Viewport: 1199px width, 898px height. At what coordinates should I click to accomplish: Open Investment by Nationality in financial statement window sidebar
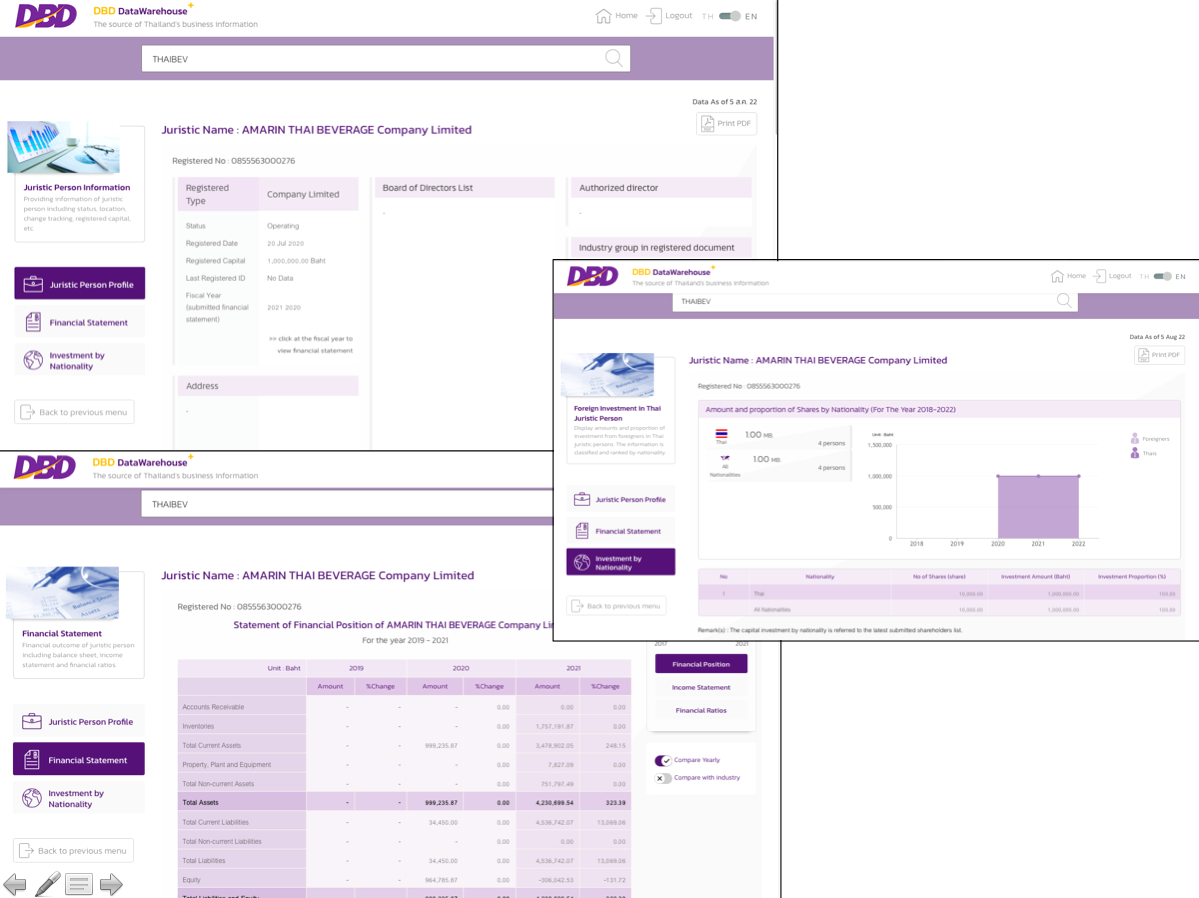pyautogui.click(x=79, y=799)
